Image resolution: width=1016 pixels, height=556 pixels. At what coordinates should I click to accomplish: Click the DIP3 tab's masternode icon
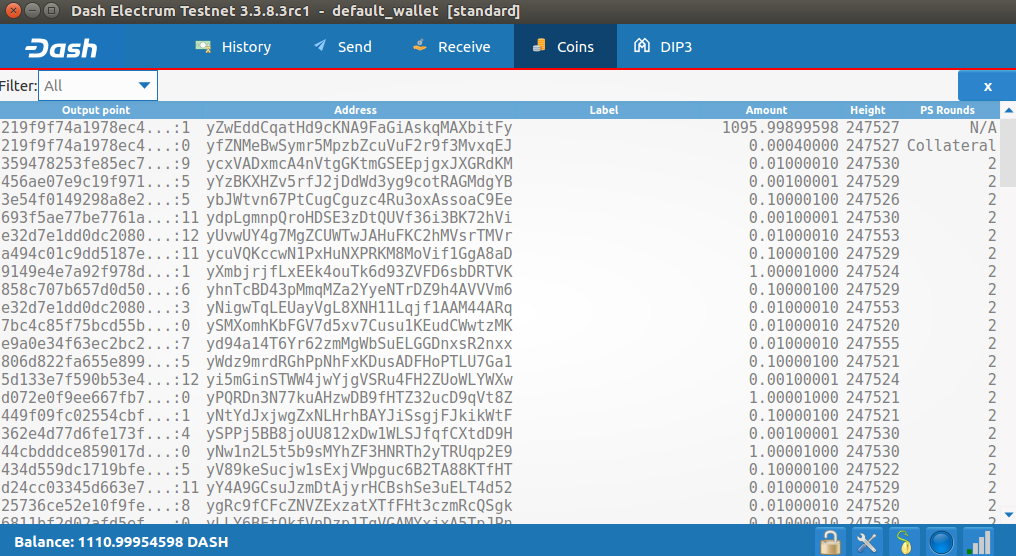[x=642, y=45]
